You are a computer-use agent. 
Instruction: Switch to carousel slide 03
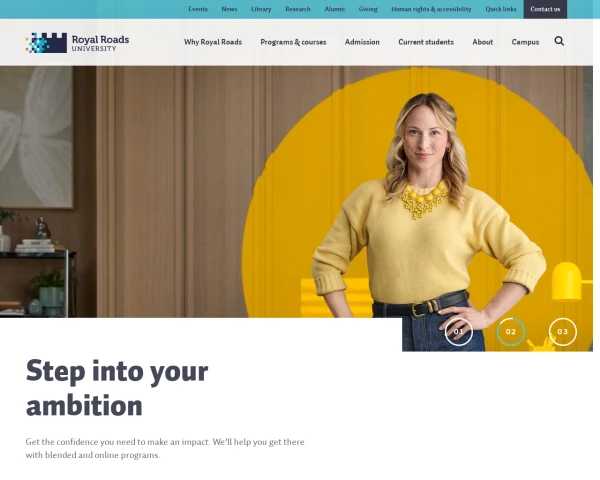(x=562, y=331)
